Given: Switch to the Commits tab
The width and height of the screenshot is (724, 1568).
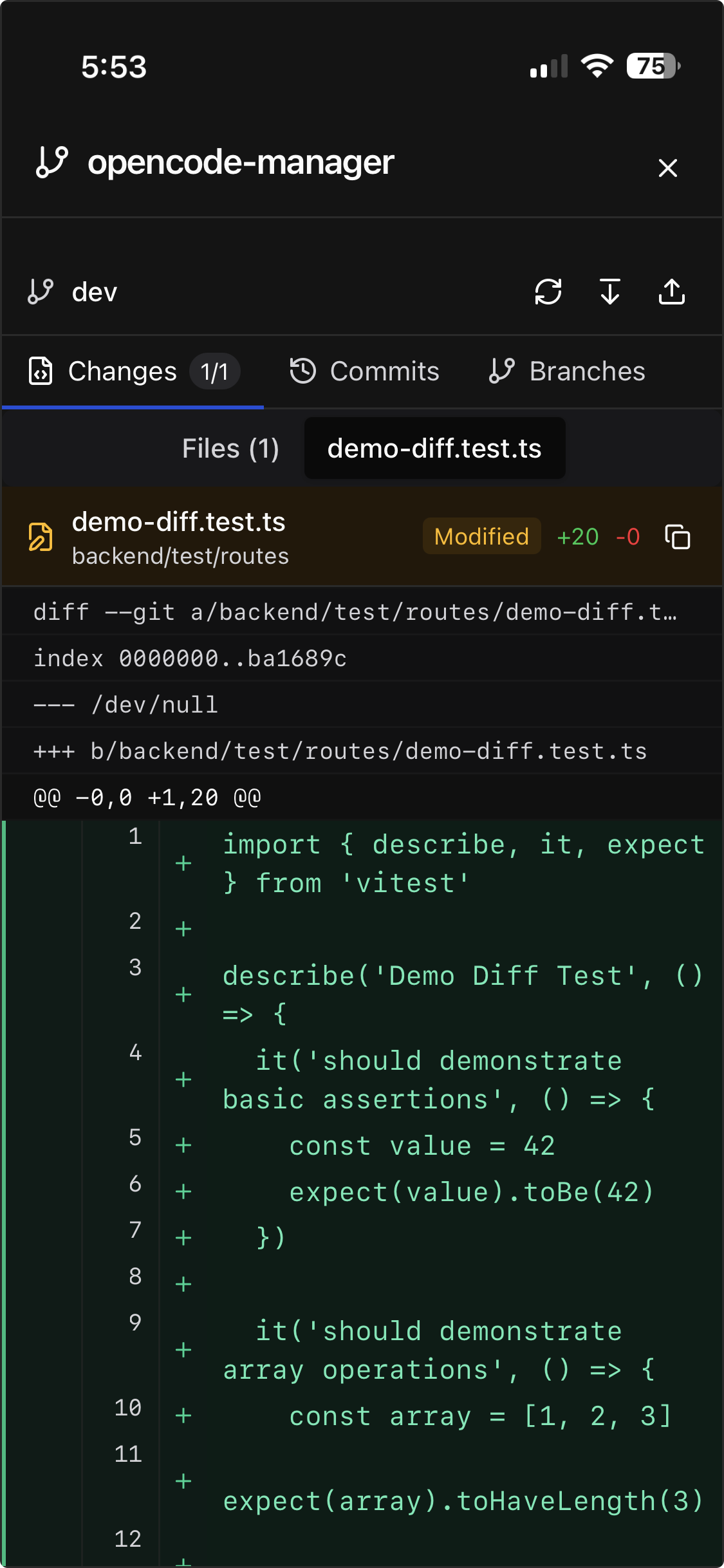Looking at the screenshot, I should [364, 371].
